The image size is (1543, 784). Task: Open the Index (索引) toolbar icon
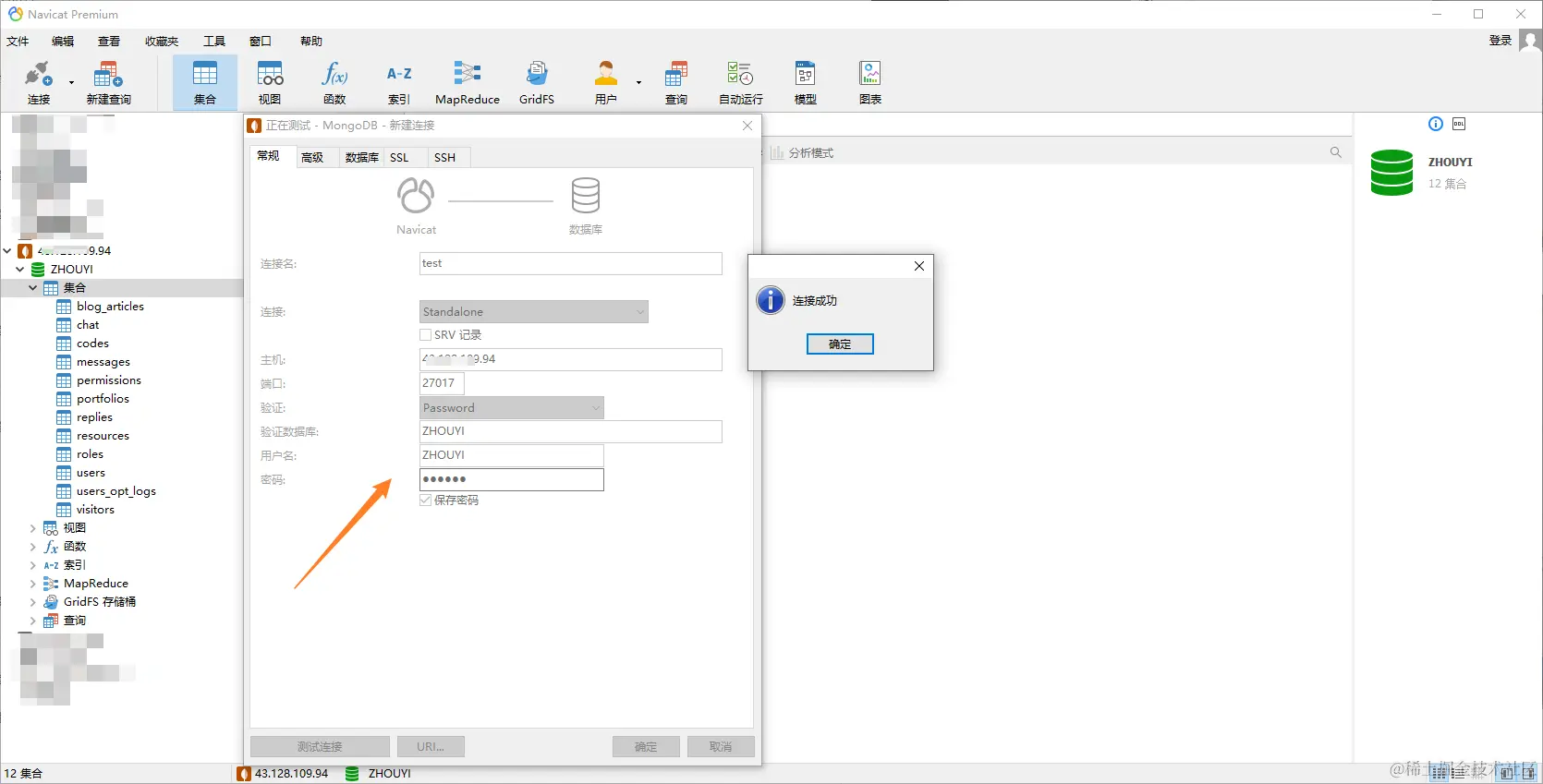[x=399, y=83]
